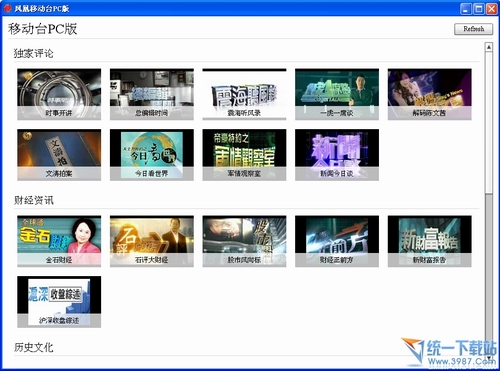Screen dimensions: 500x371
Task: Click the 独家评论 section heading
Action: (33, 53)
